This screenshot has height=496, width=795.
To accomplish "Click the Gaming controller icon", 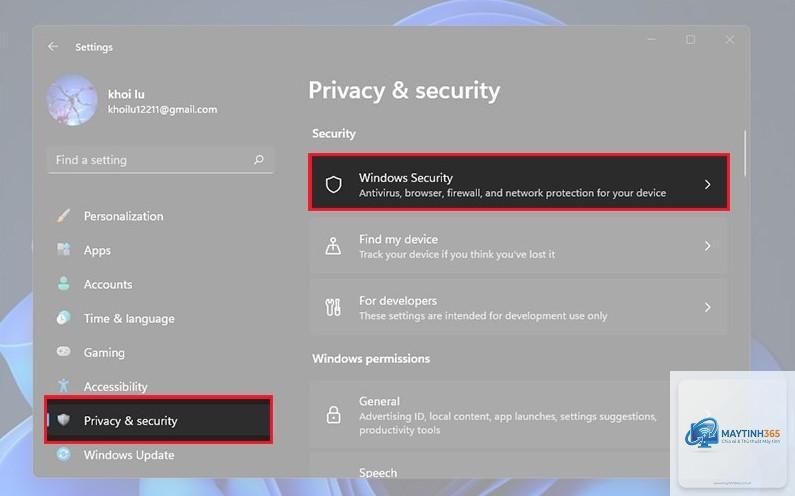I will tap(63, 351).
